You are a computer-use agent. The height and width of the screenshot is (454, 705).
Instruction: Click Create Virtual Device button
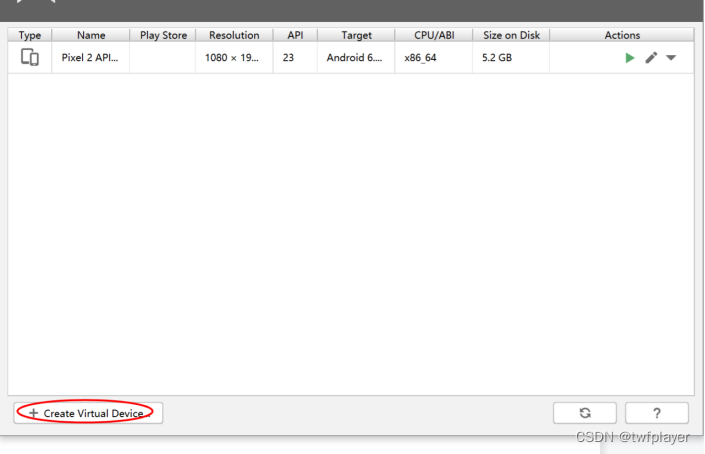88,413
